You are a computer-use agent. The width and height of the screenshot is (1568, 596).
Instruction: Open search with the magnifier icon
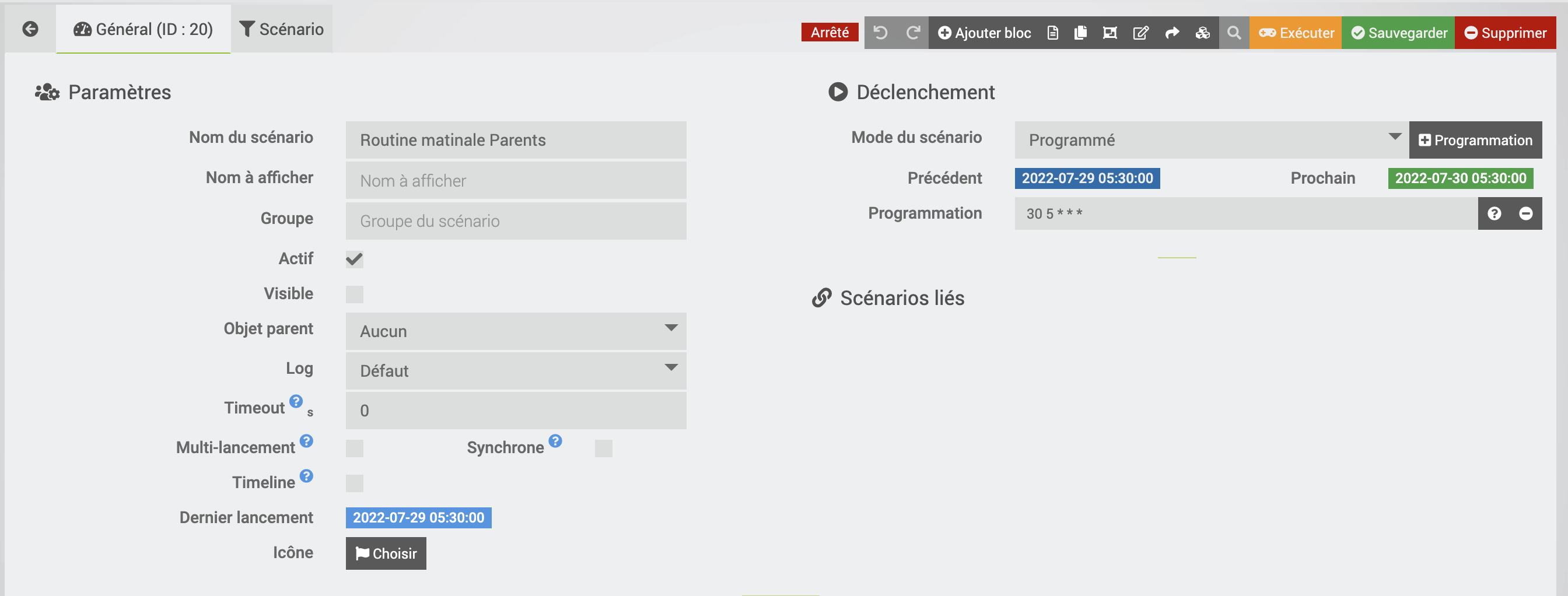coord(1234,33)
